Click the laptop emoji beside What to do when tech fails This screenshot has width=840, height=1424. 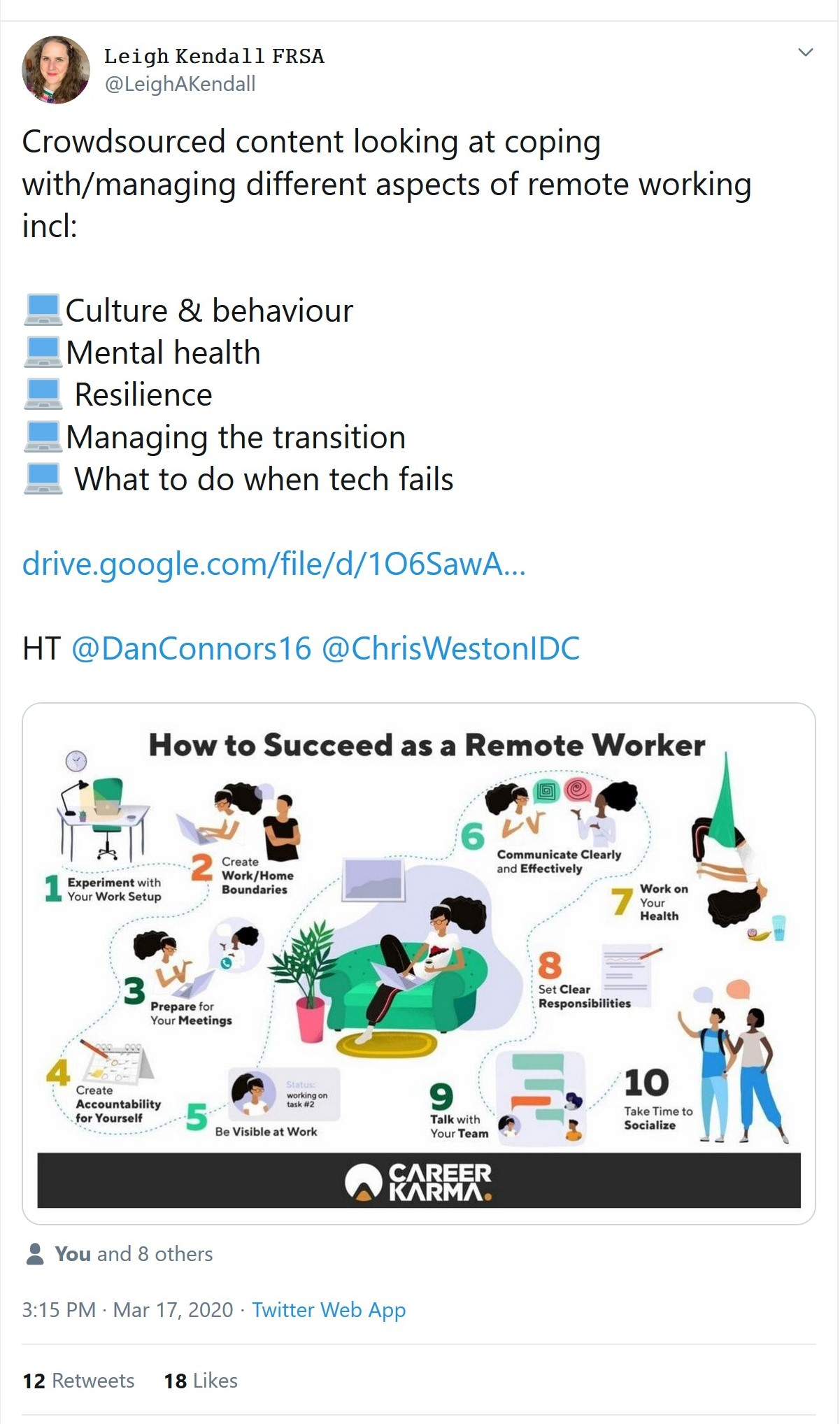pyautogui.click(x=43, y=479)
